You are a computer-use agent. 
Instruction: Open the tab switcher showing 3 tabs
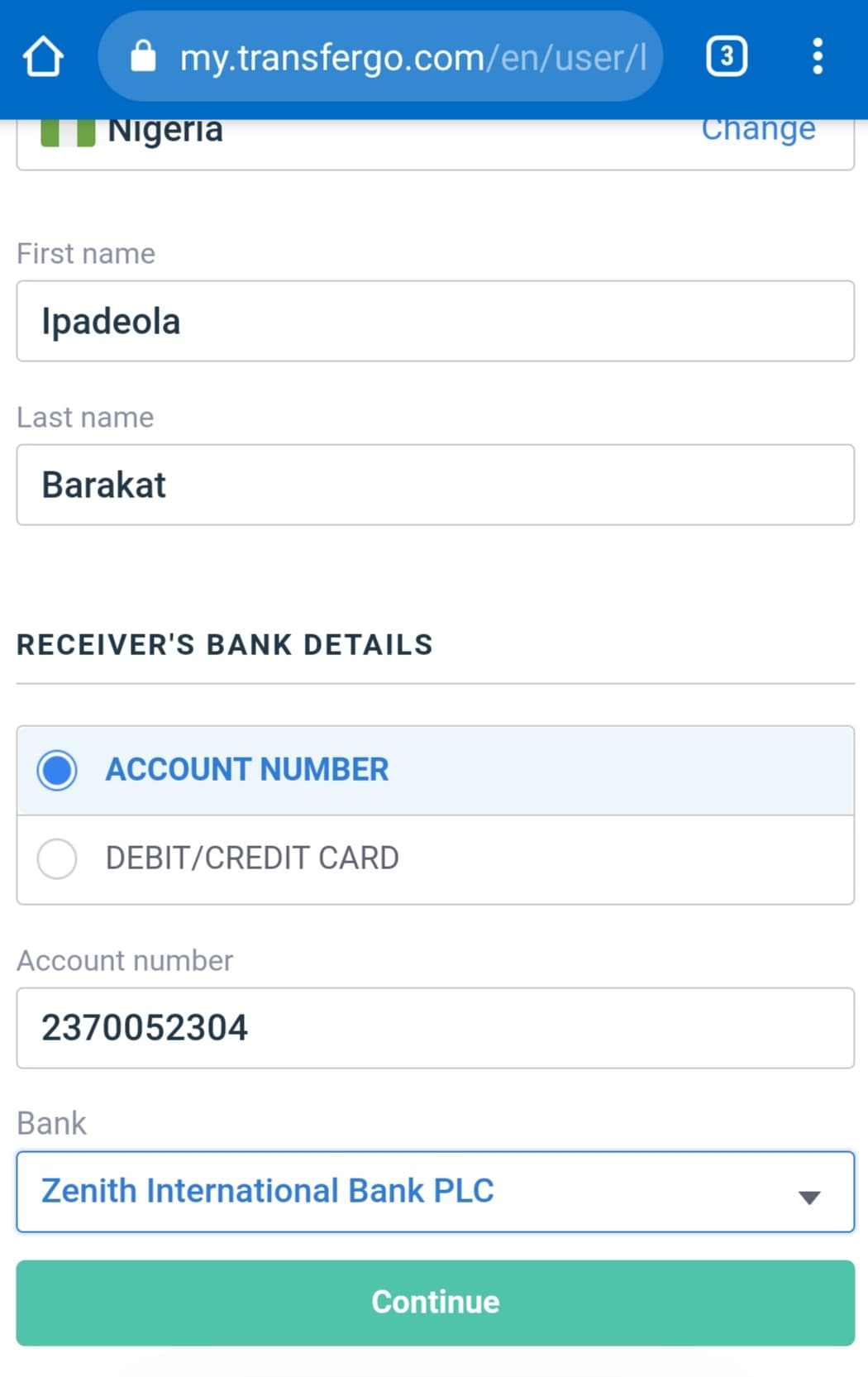click(x=727, y=56)
